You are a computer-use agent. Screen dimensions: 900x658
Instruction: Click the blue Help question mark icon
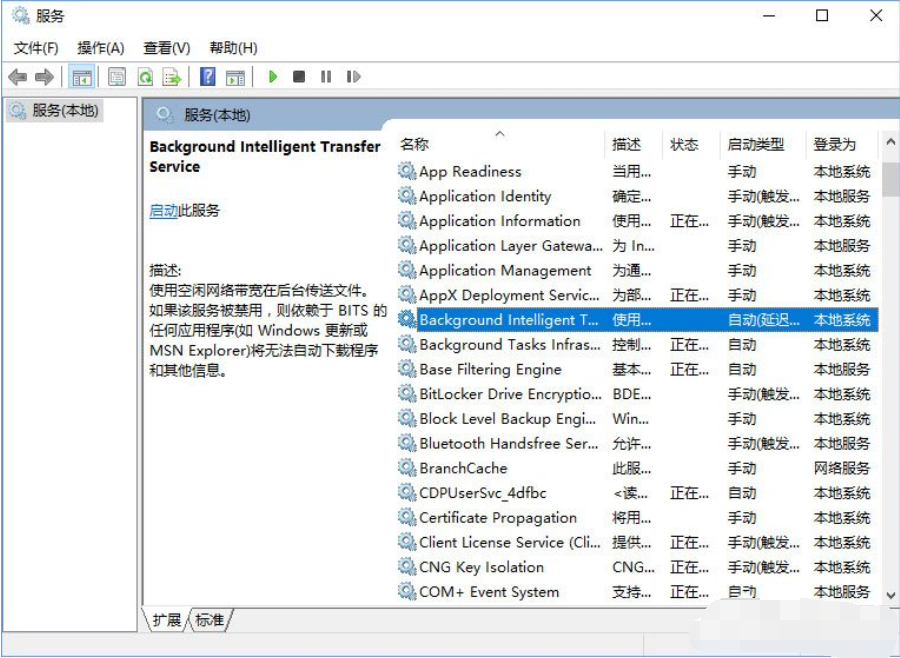click(208, 77)
